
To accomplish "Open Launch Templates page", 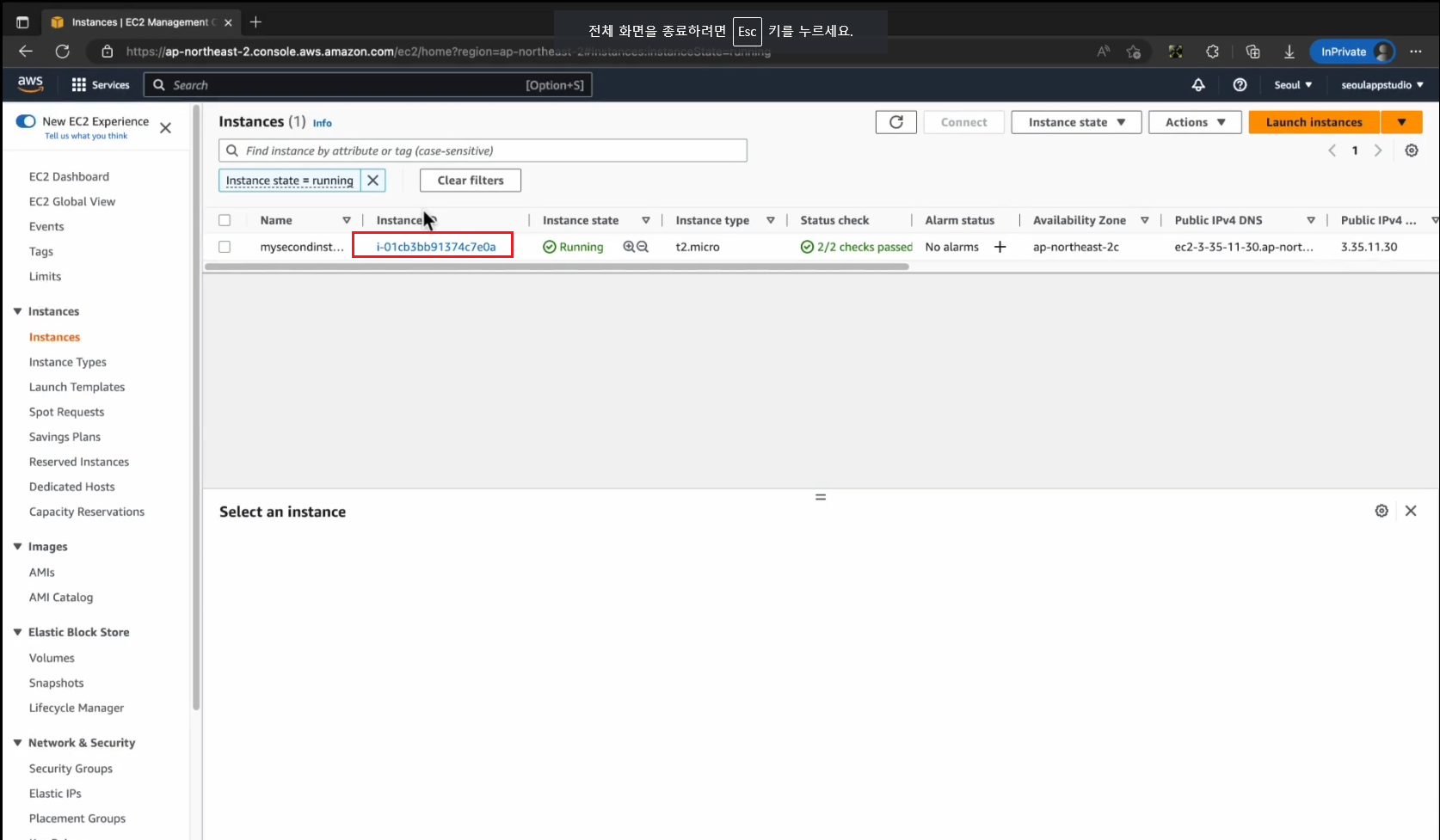I will 77,387.
